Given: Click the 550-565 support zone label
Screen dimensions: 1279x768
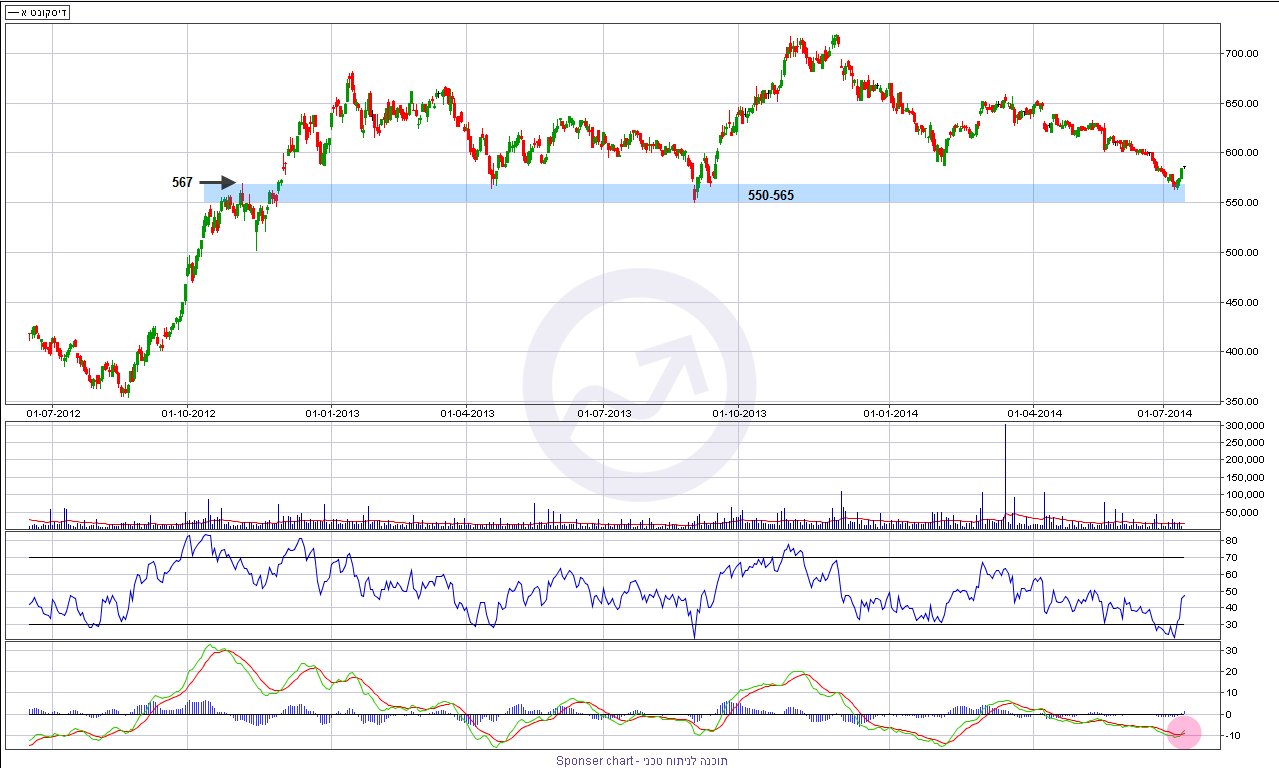Looking at the screenshot, I should point(771,196).
